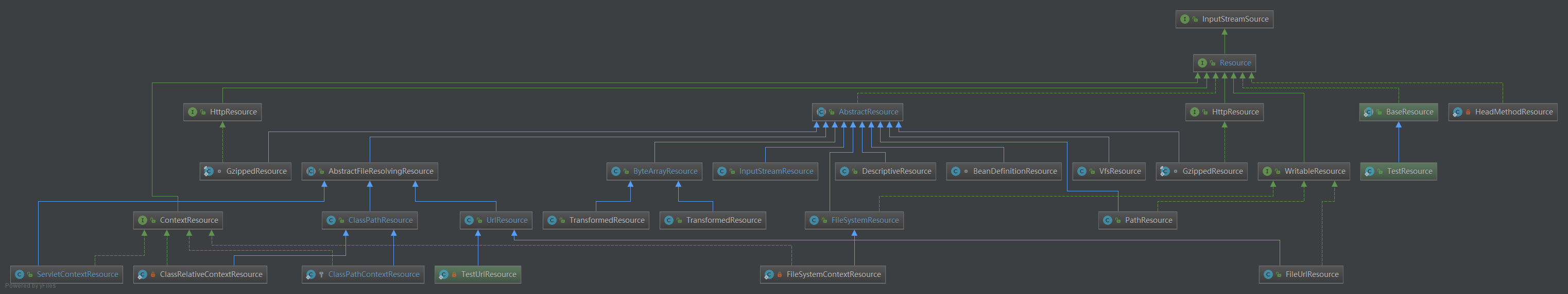1568x294 pixels.
Task: Select the 'BaseResource' label text
Action: click(x=1409, y=111)
